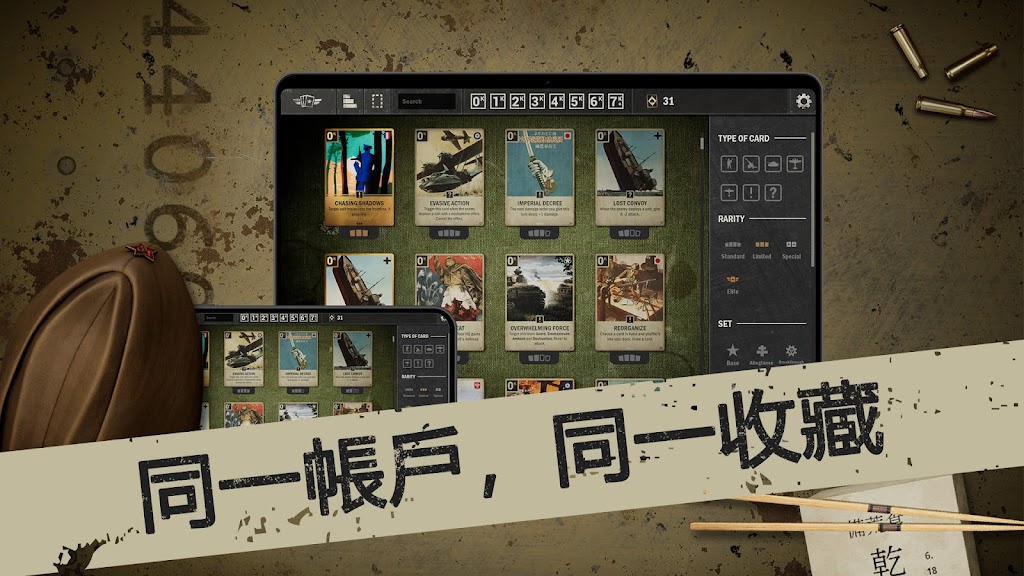Select the Lost Convoy card on tablet
Image resolution: width=1024 pixels, height=576 pixels.
630,177
